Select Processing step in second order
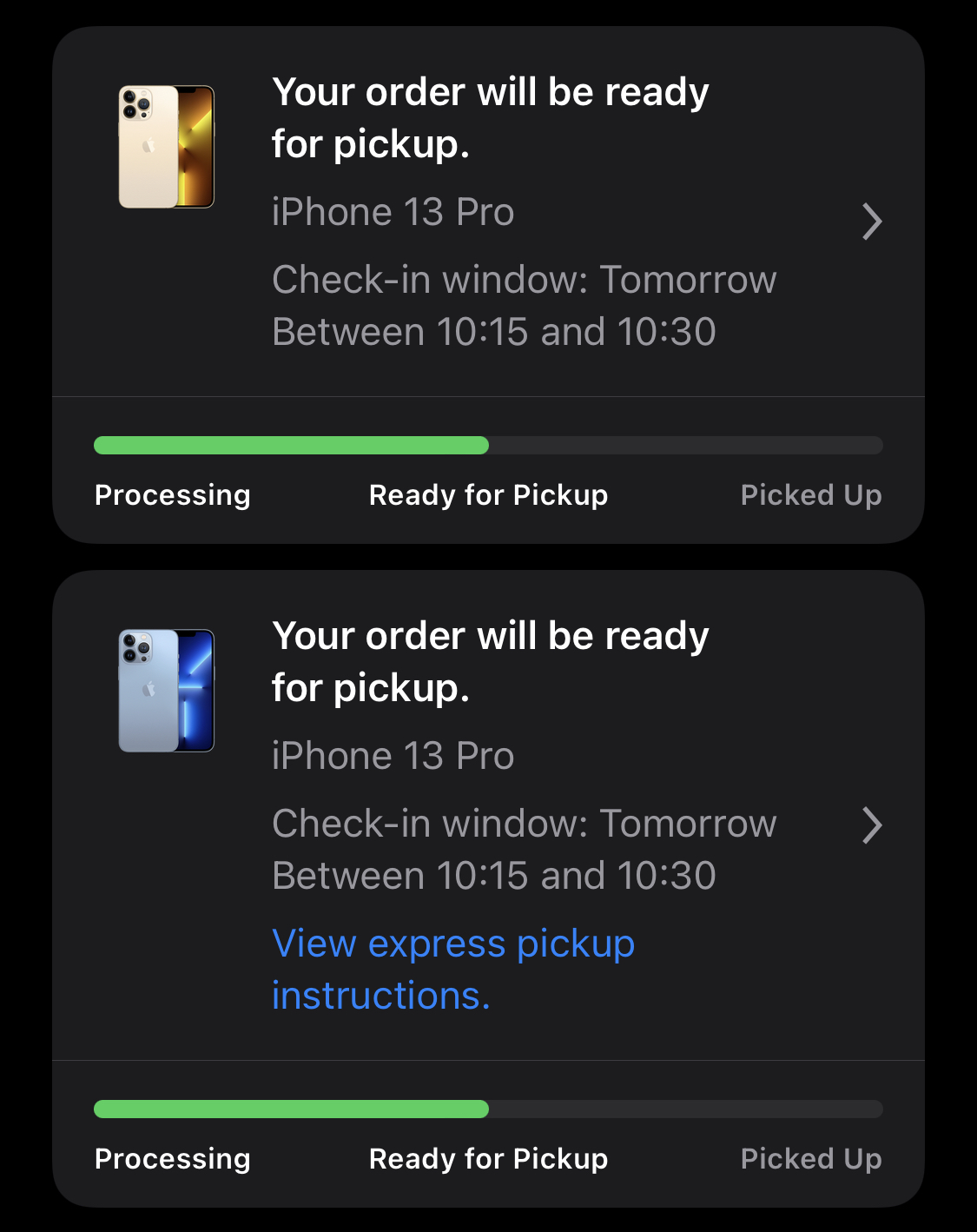The image size is (977, 1232). click(x=172, y=1159)
